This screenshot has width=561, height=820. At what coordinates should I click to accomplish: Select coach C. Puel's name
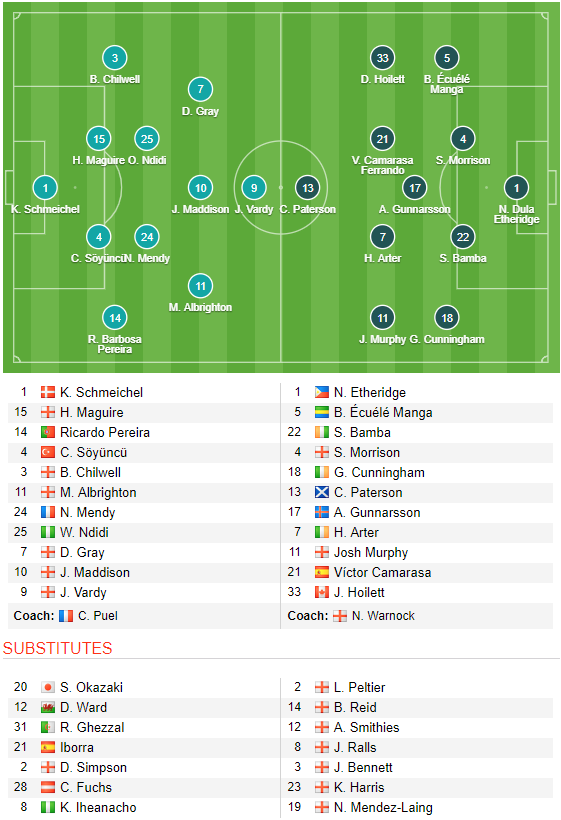coord(98,616)
